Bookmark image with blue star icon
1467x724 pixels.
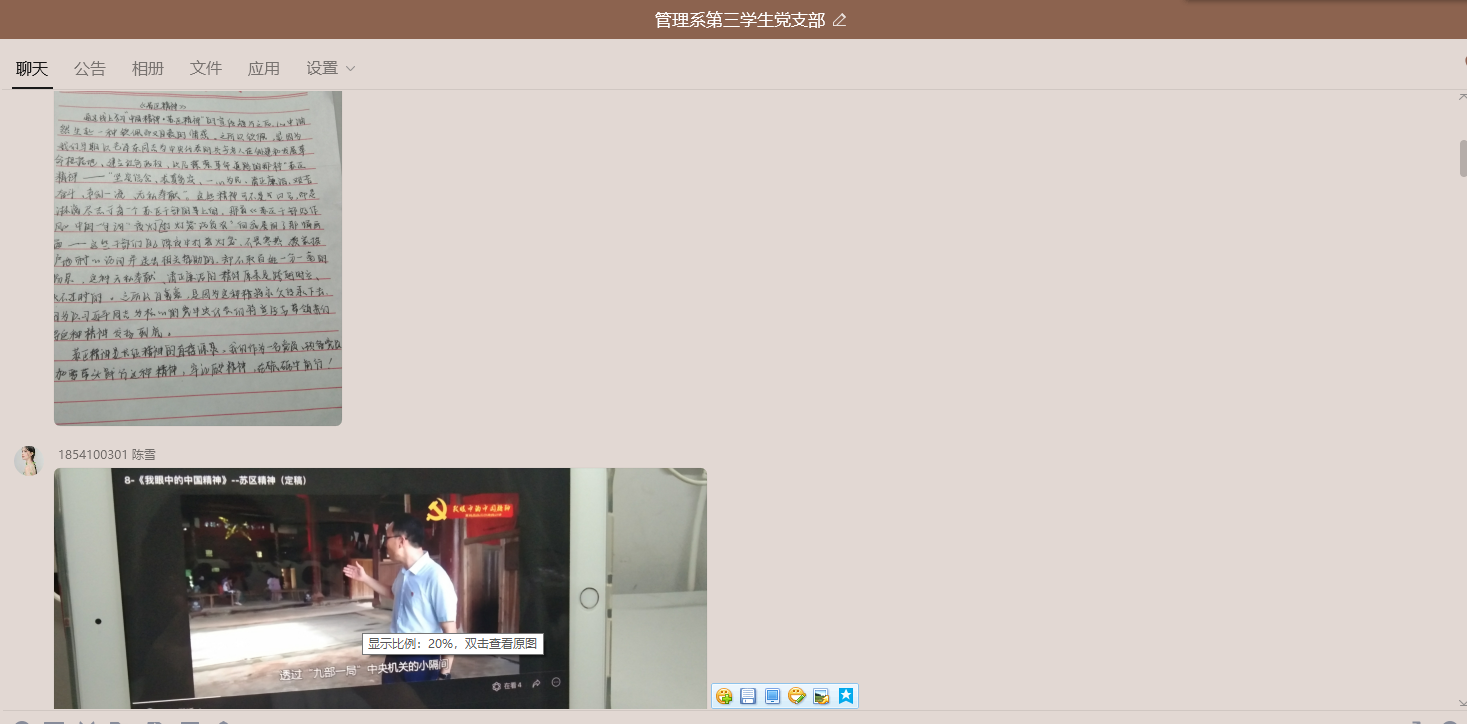[846, 696]
